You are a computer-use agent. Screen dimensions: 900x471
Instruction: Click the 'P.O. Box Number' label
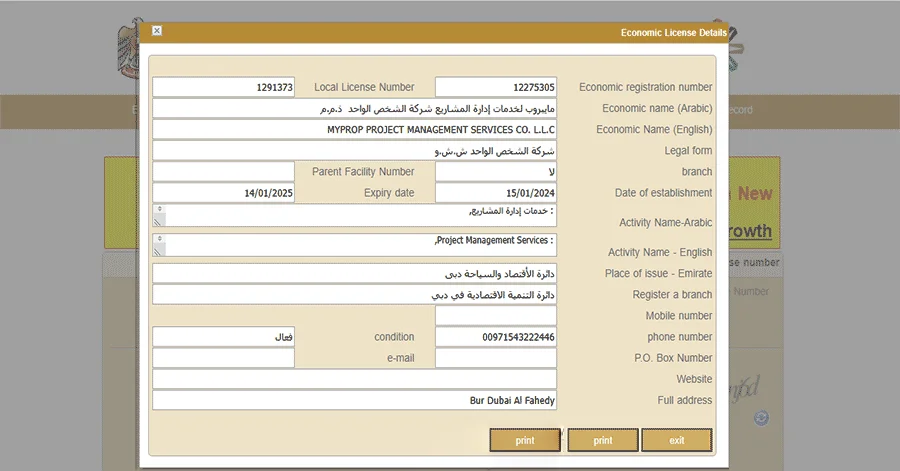673,358
